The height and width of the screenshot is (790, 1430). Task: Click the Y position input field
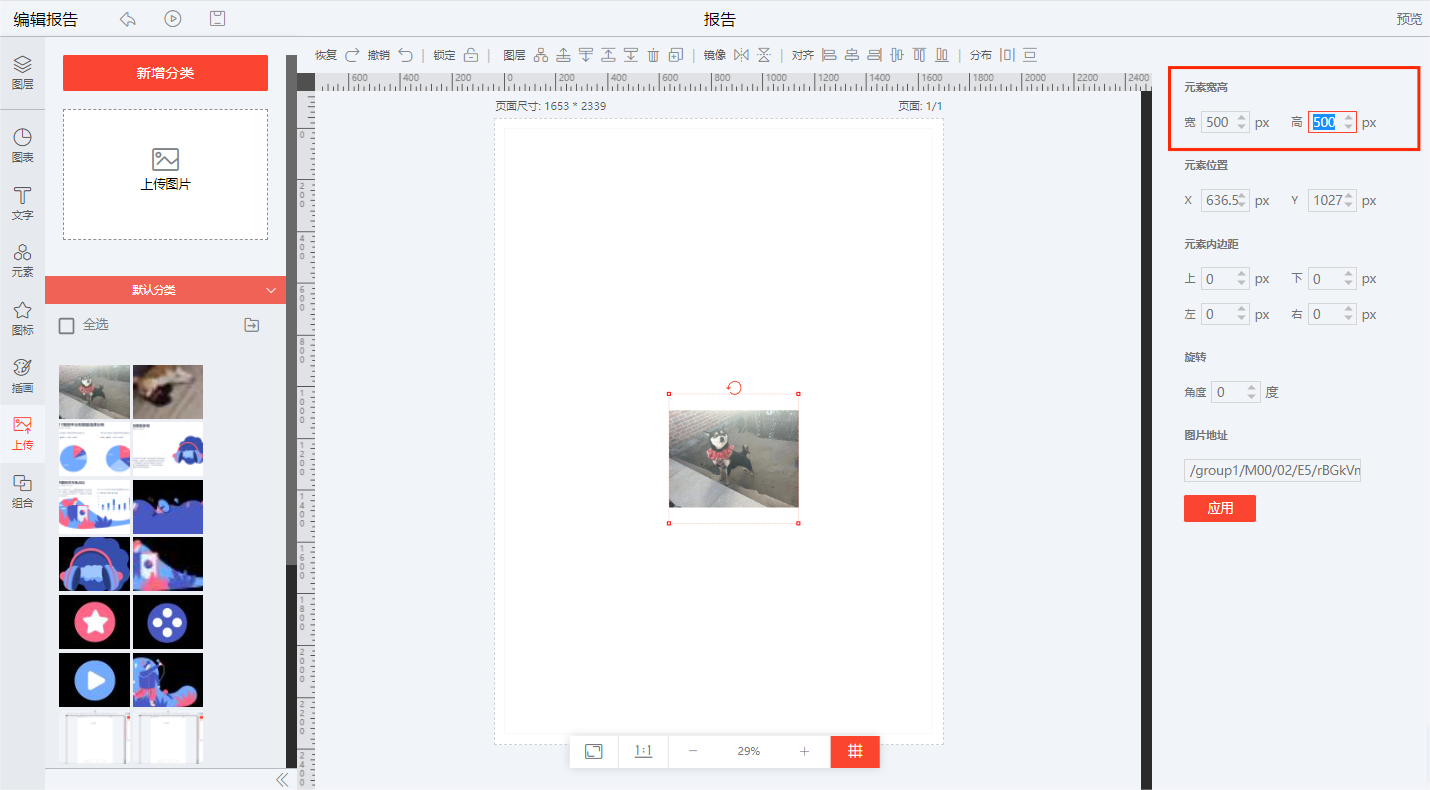[1332, 200]
